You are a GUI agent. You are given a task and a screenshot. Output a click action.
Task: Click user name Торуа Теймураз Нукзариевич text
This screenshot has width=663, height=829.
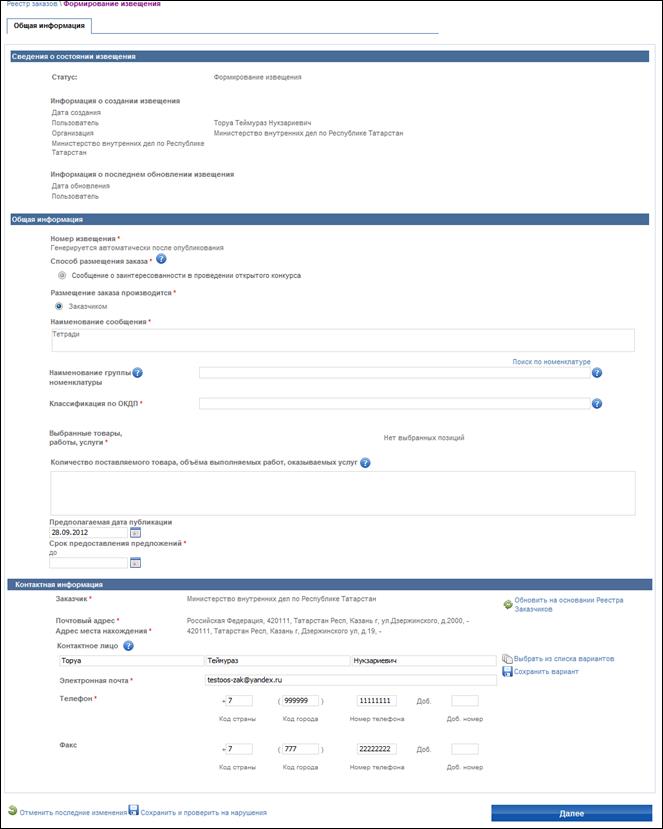coord(262,123)
